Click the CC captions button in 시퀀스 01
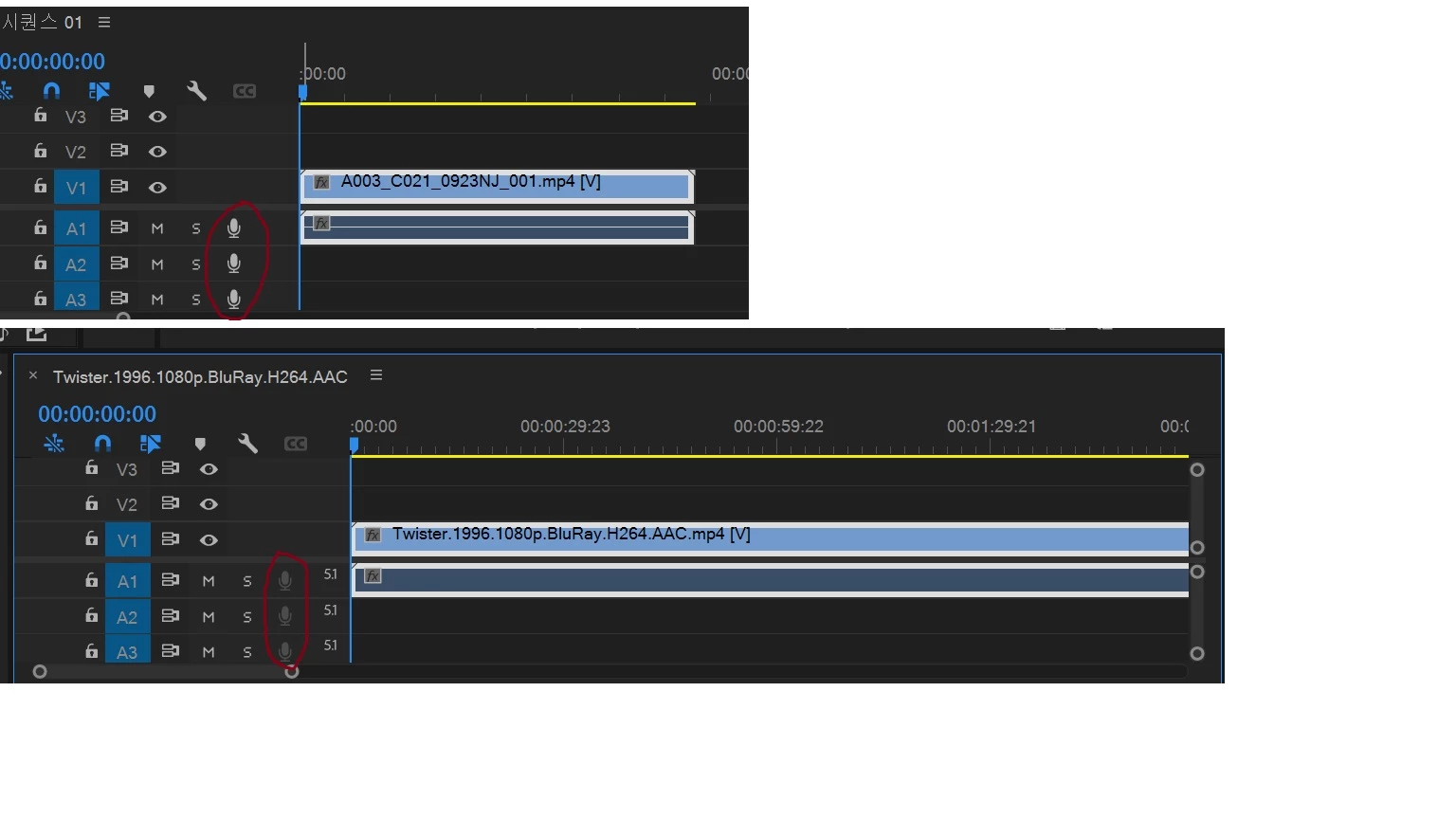Image resolution: width=1456 pixels, height=819 pixels. click(x=245, y=91)
